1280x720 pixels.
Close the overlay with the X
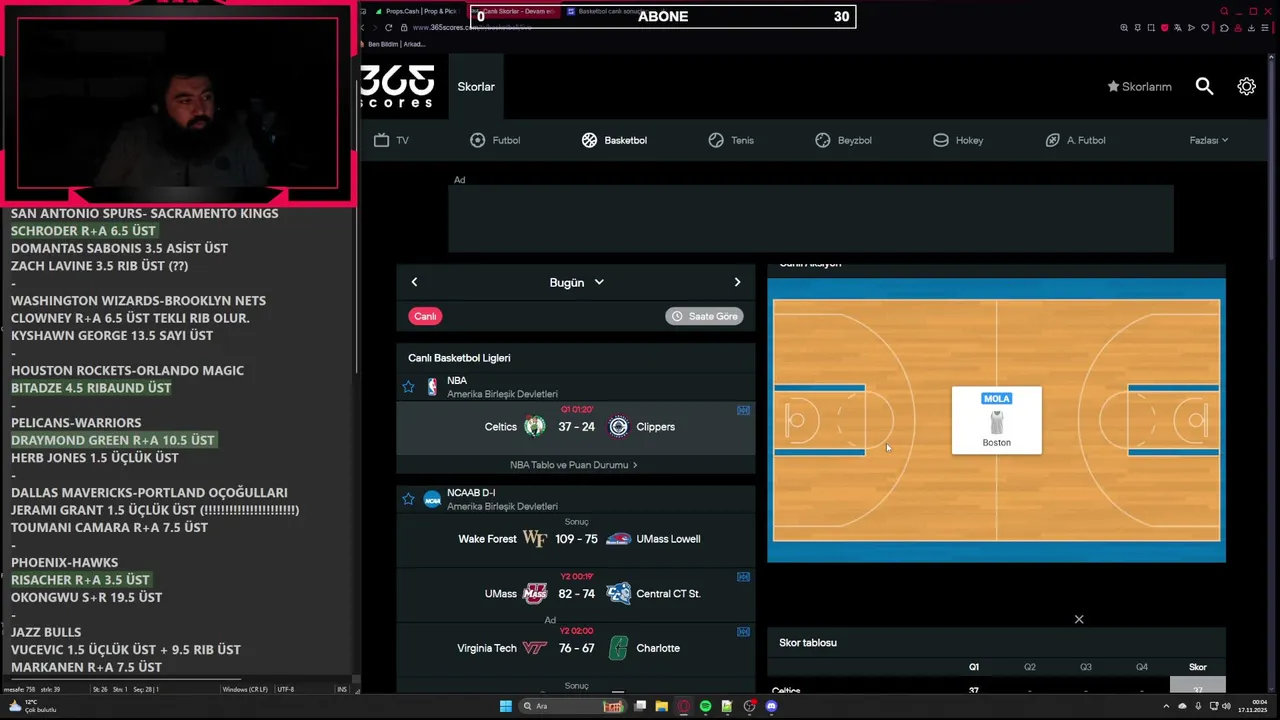coord(1079,619)
